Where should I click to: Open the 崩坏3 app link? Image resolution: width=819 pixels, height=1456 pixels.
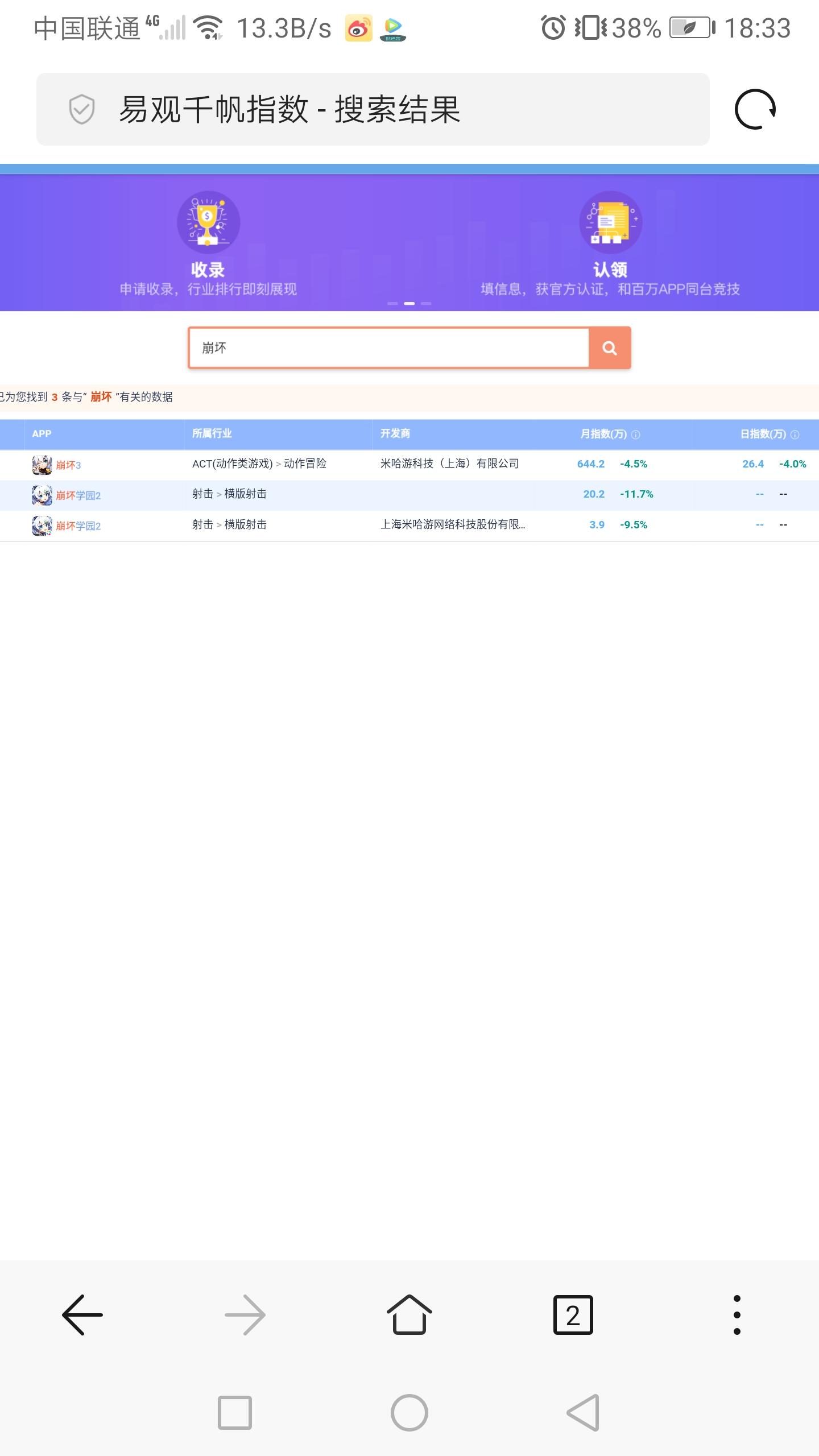(x=68, y=465)
